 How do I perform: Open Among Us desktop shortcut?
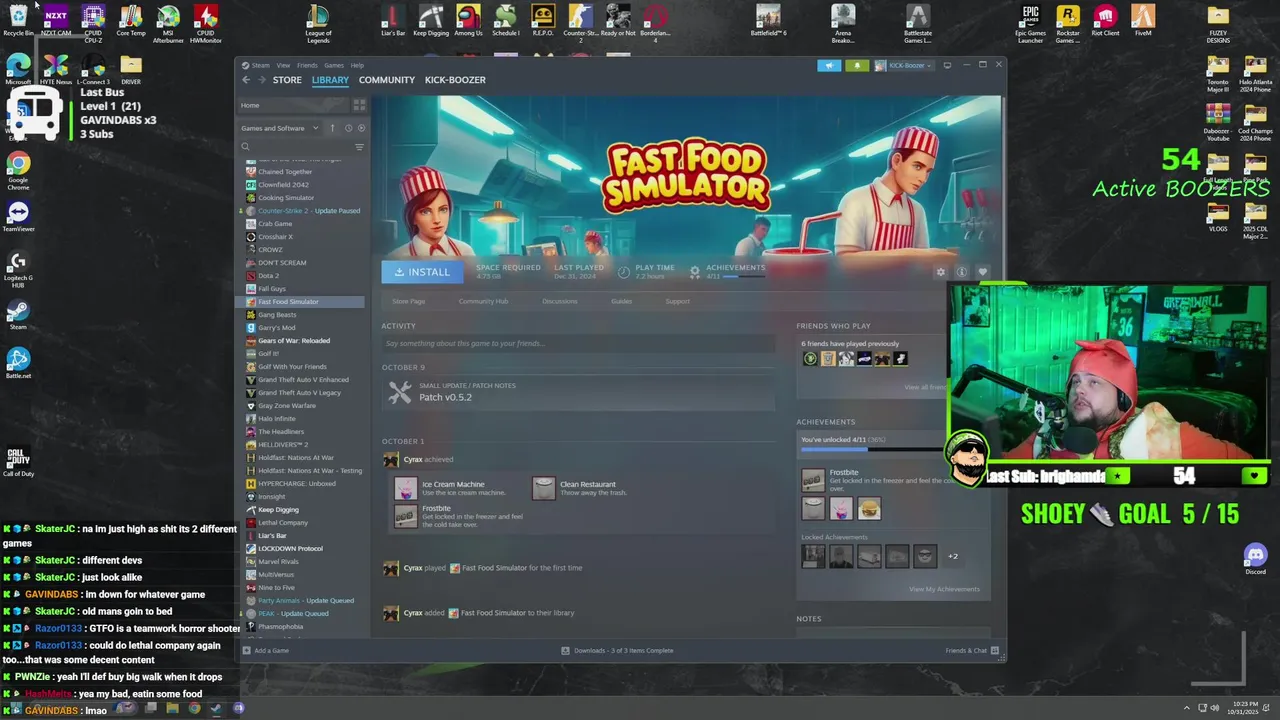click(468, 20)
